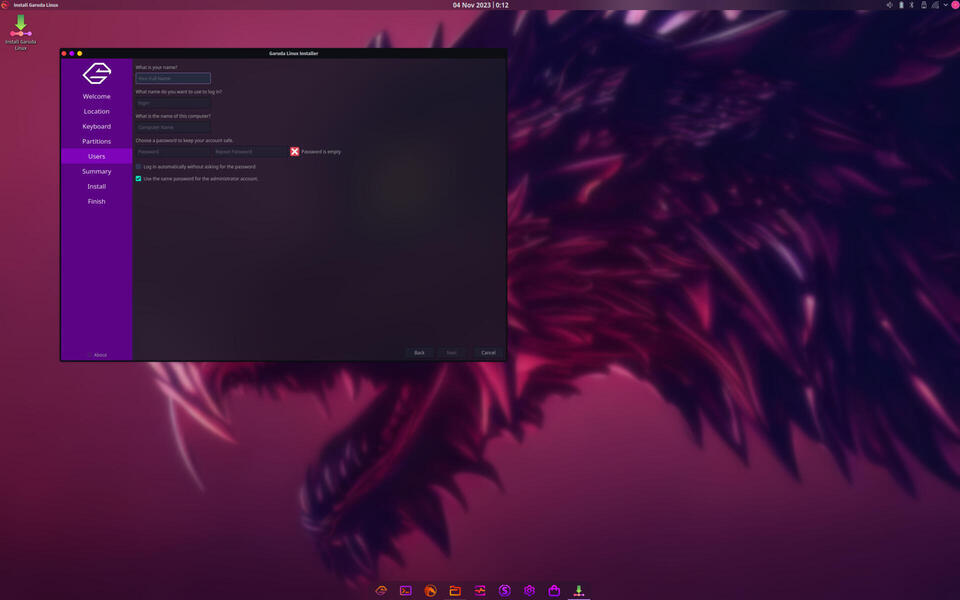Open About at the bottom of installer sidebar
Viewport: 960px width, 600px height.
pos(97,355)
